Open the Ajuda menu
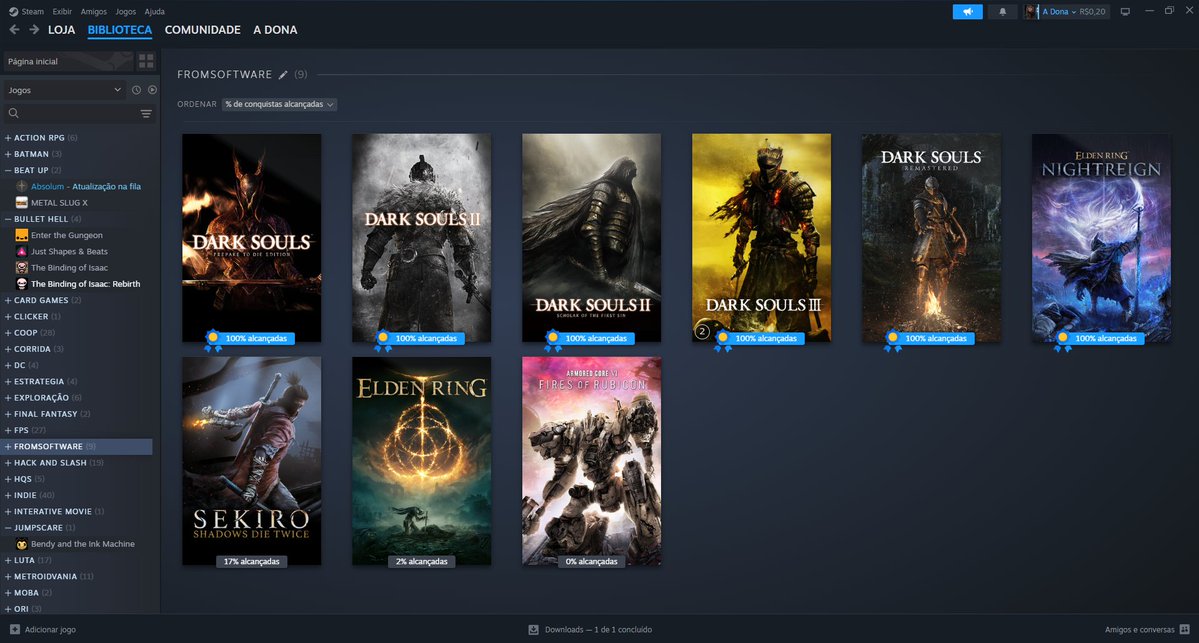Viewport: 1199px width, 643px height. [x=154, y=11]
